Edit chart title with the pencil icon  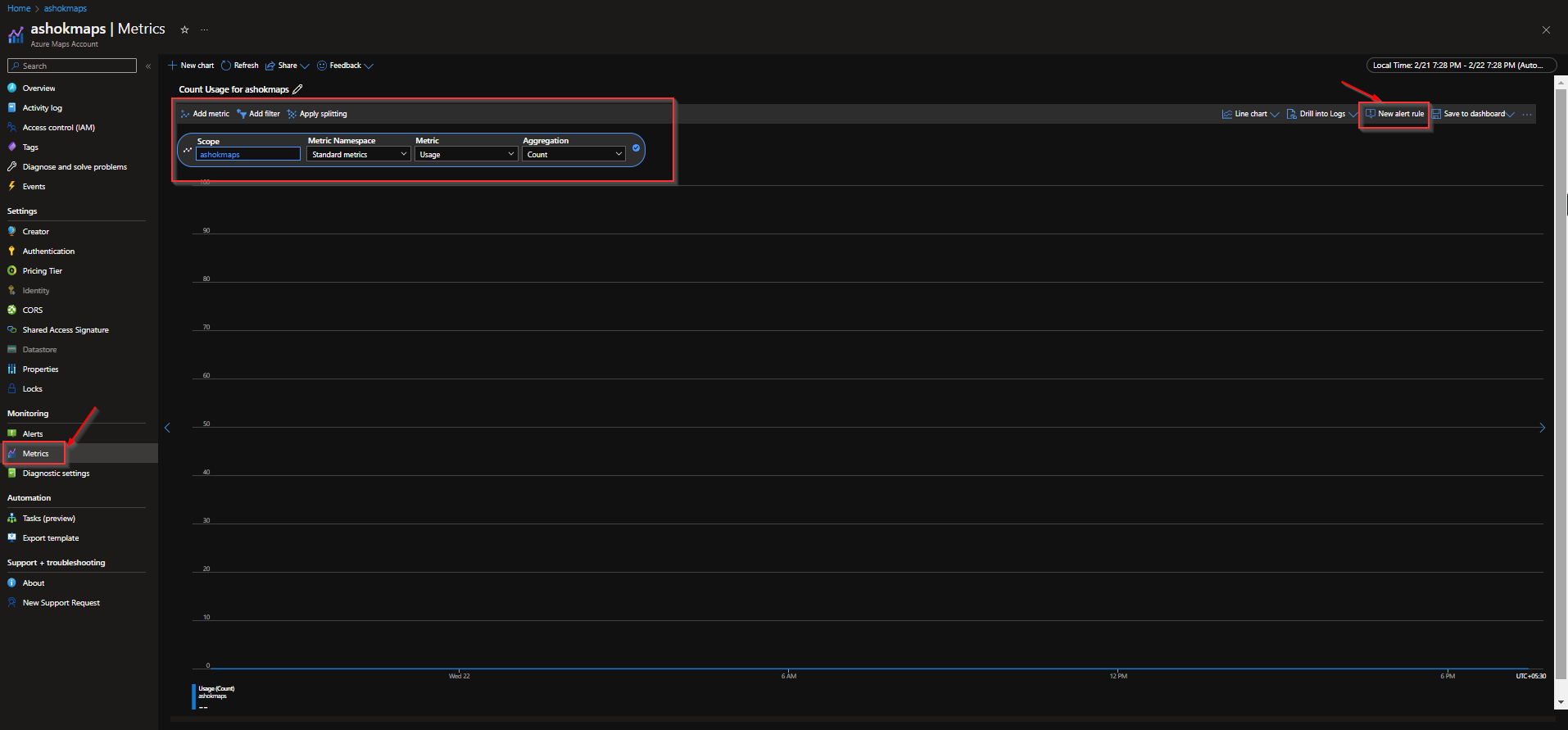click(x=297, y=89)
